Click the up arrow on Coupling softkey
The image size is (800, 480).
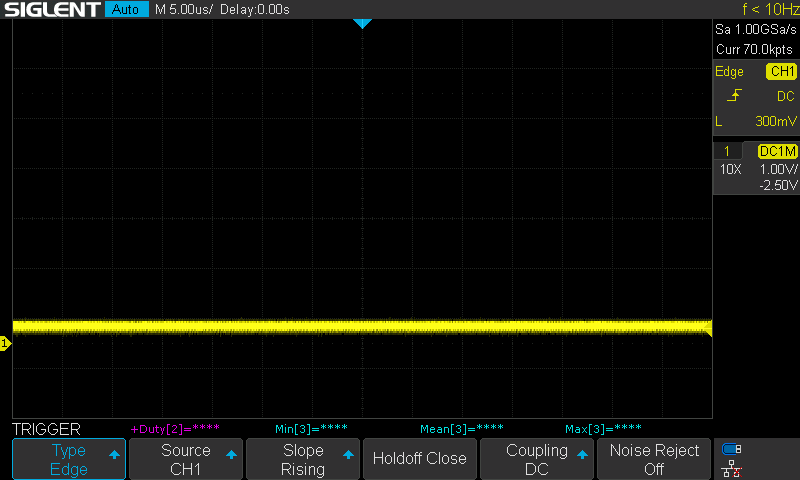582,454
